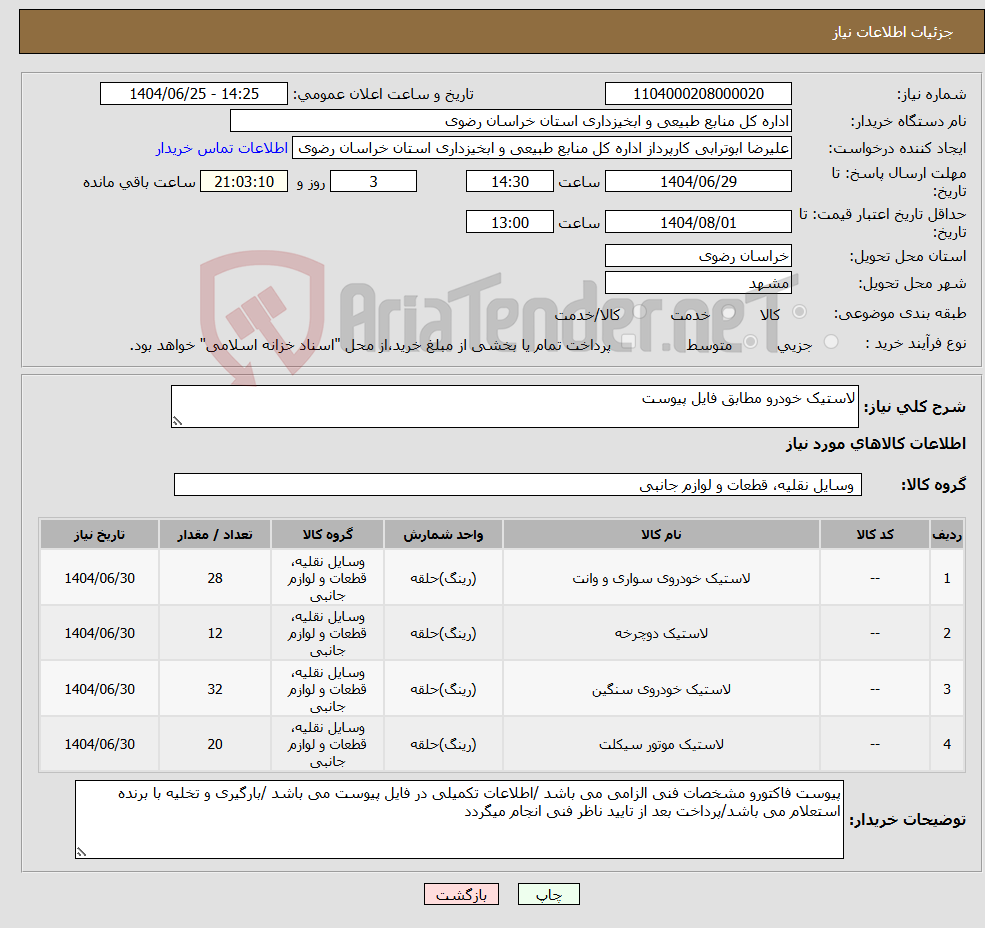Image resolution: width=985 pixels, height=928 pixels.
Task: Click the تاریخ نیاز column header
Action: point(99,534)
